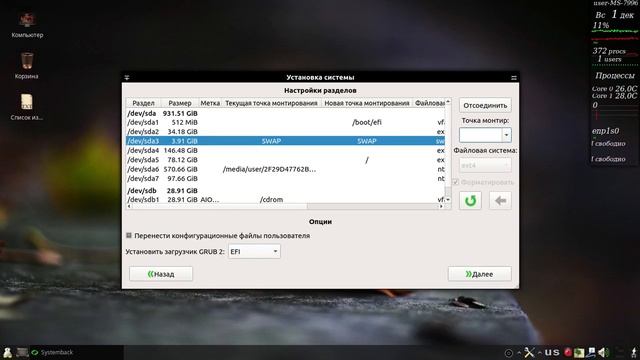Image resolution: width=640 pixels, height=360 pixels.
Task: Click the Раздел column header
Action: (143, 103)
